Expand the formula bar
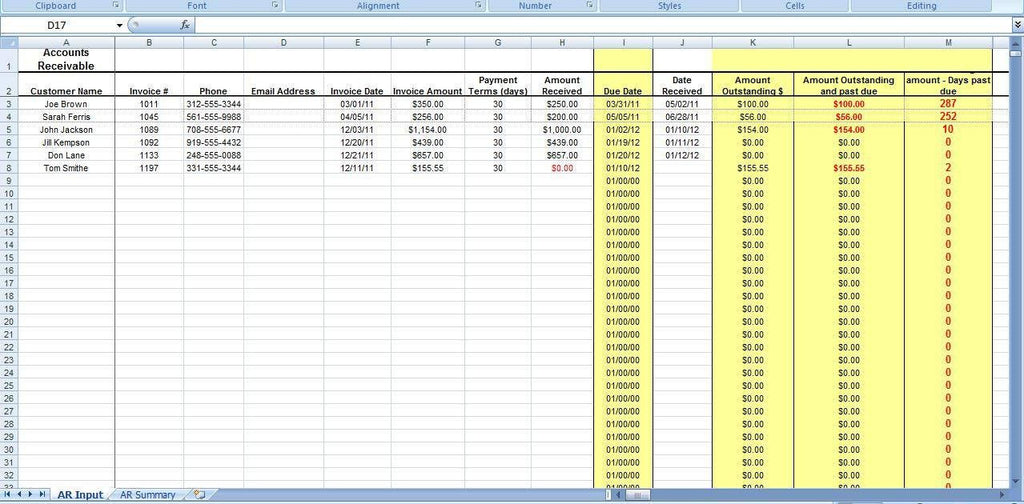The image size is (1024, 504). [1017, 25]
